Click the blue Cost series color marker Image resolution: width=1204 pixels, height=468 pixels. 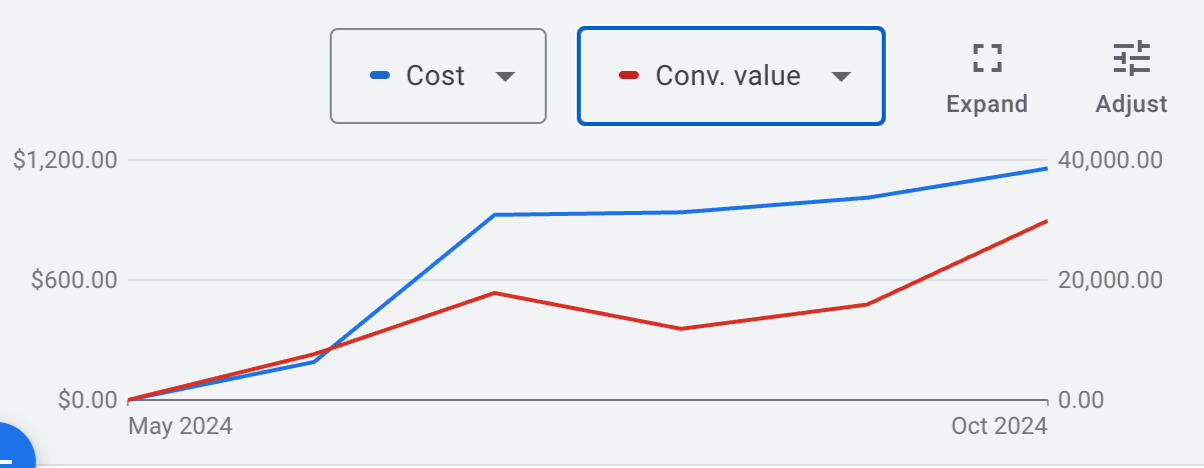pyautogui.click(x=379, y=75)
